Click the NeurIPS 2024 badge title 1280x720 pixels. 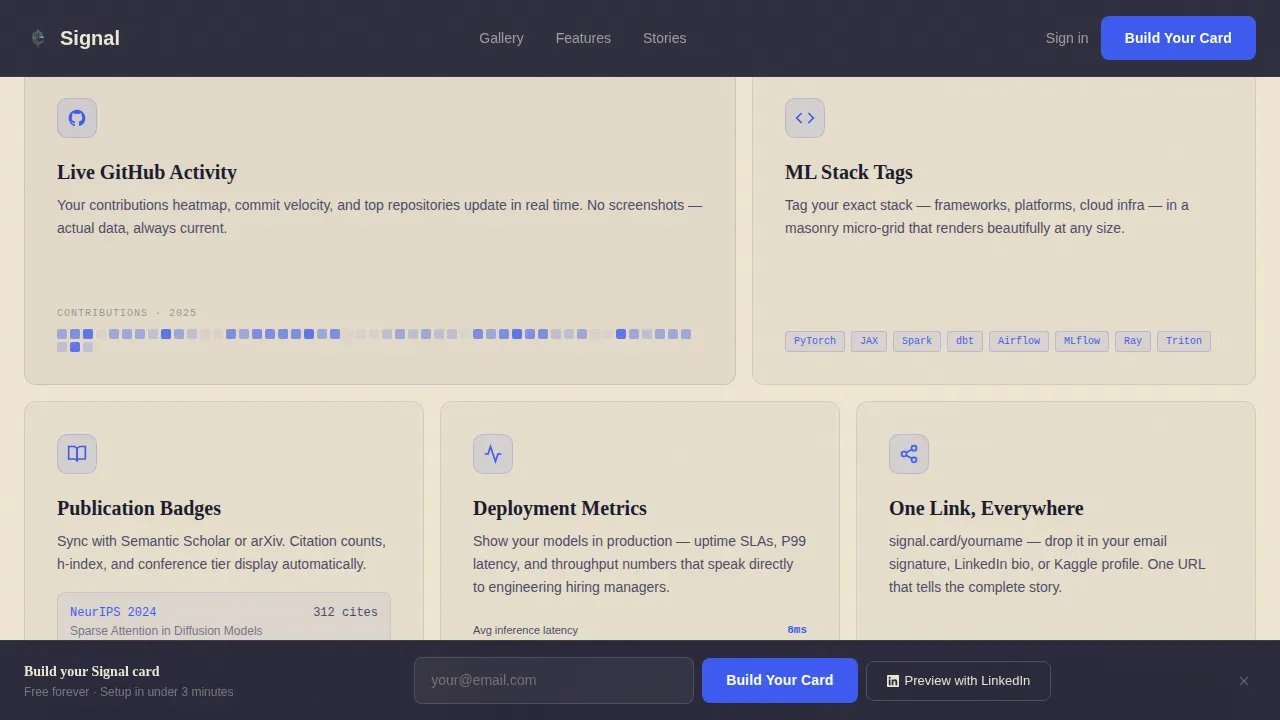(x=113, y=612)
